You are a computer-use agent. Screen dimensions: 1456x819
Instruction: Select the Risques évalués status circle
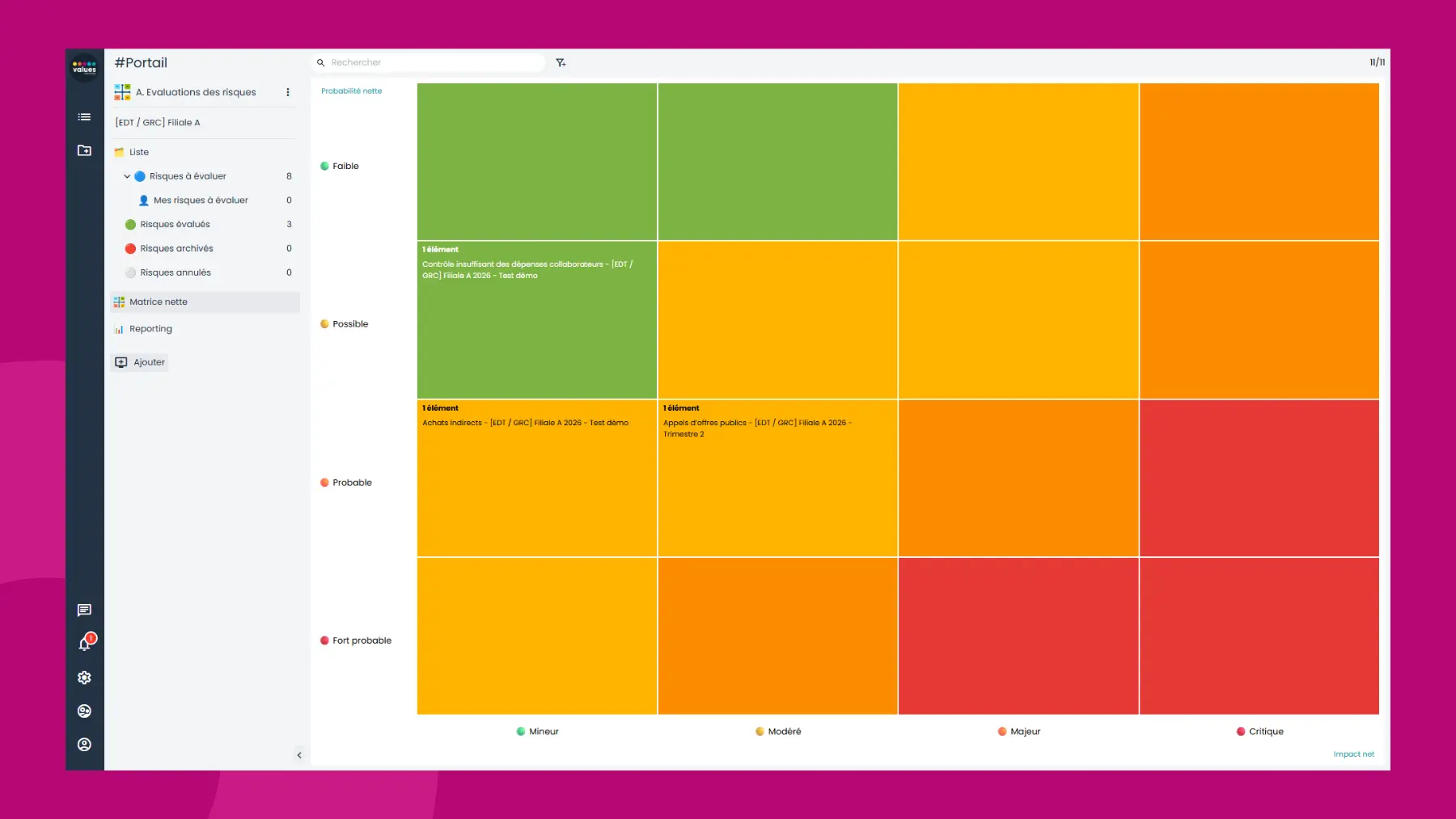tap(130, 224)
